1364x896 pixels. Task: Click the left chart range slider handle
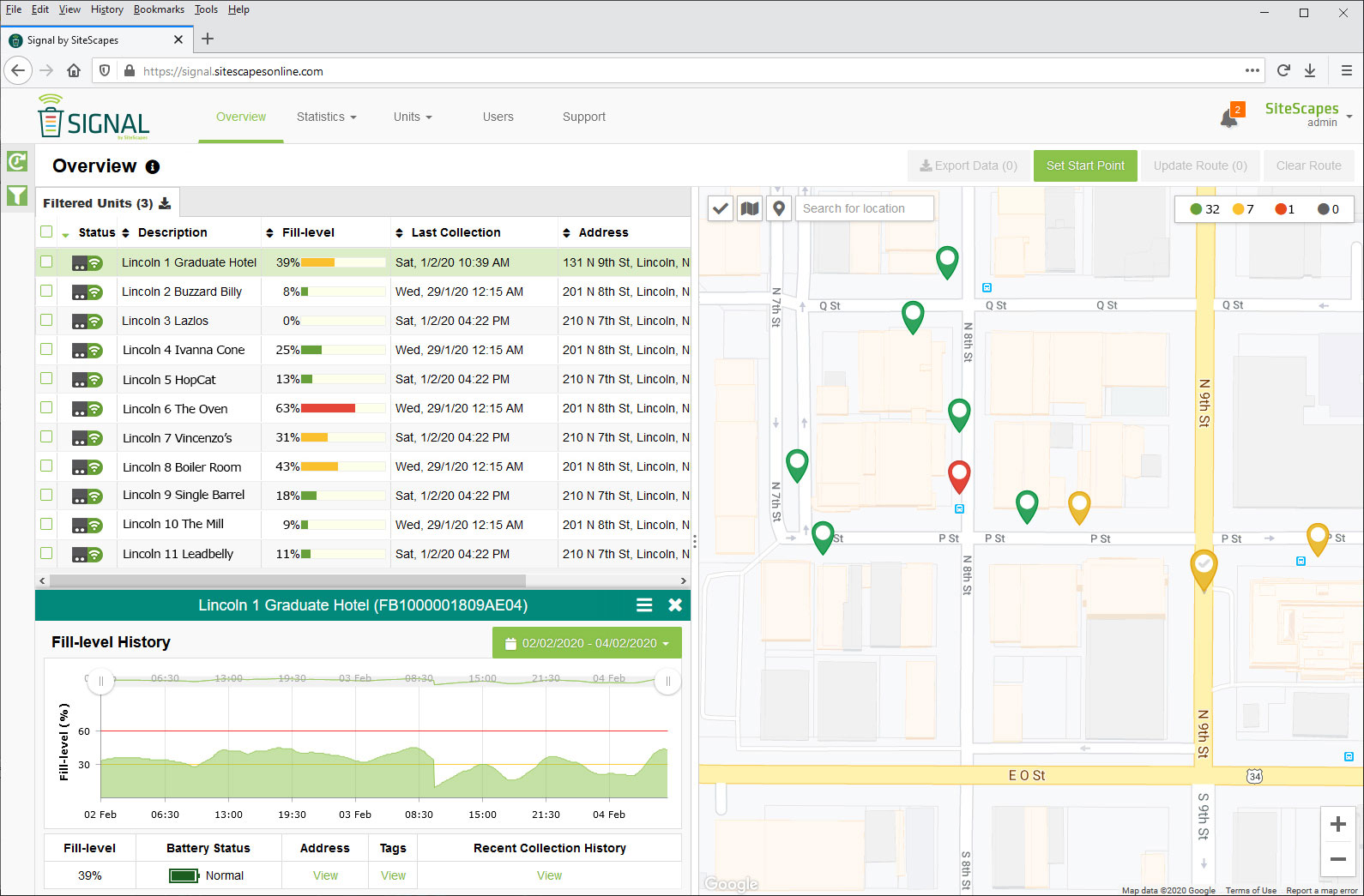click(101, 682)
